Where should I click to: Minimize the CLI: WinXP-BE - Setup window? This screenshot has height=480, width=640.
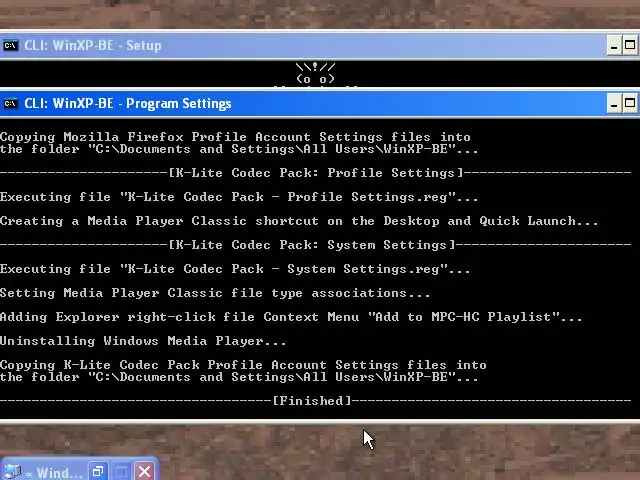[x=613, y=45]
